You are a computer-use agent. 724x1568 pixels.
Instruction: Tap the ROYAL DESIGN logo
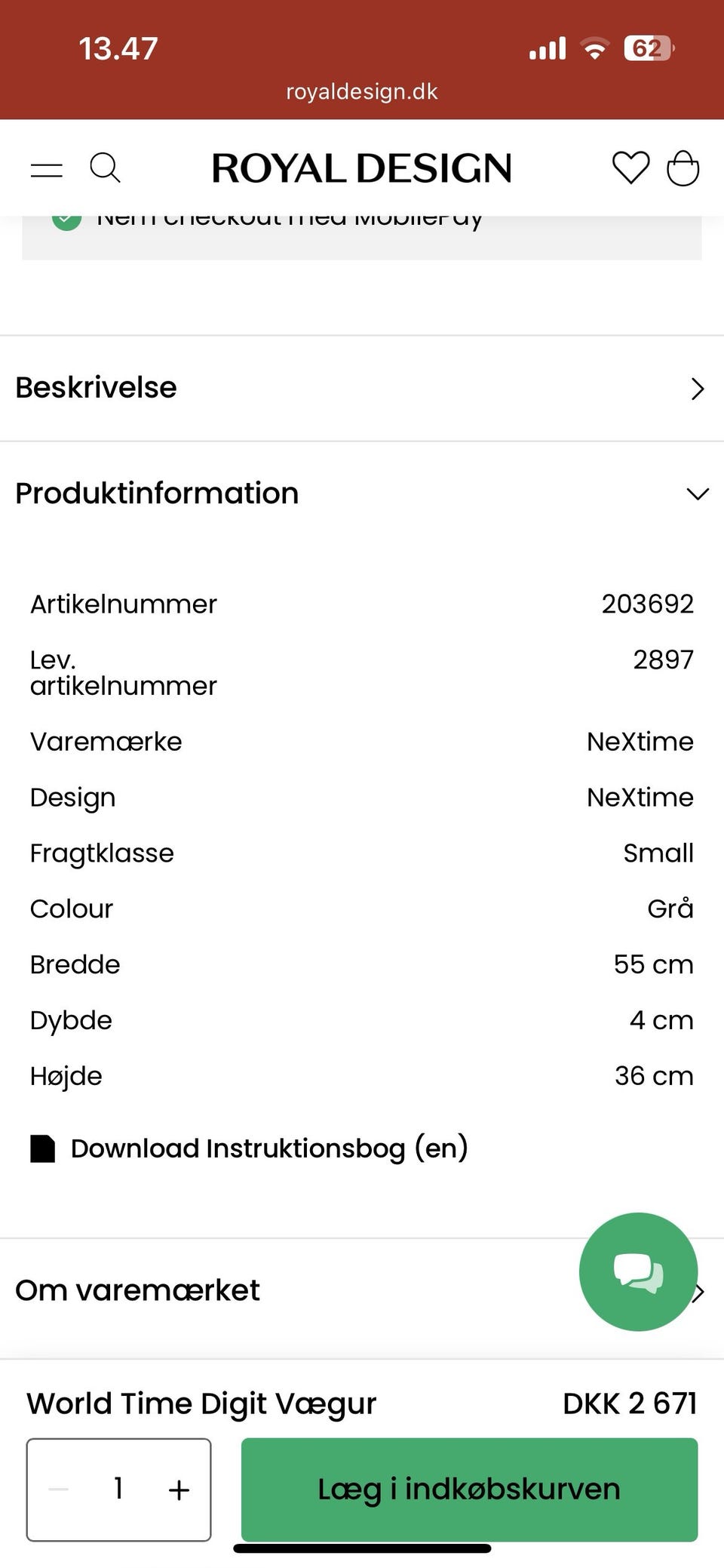click(x=361, y=168)
